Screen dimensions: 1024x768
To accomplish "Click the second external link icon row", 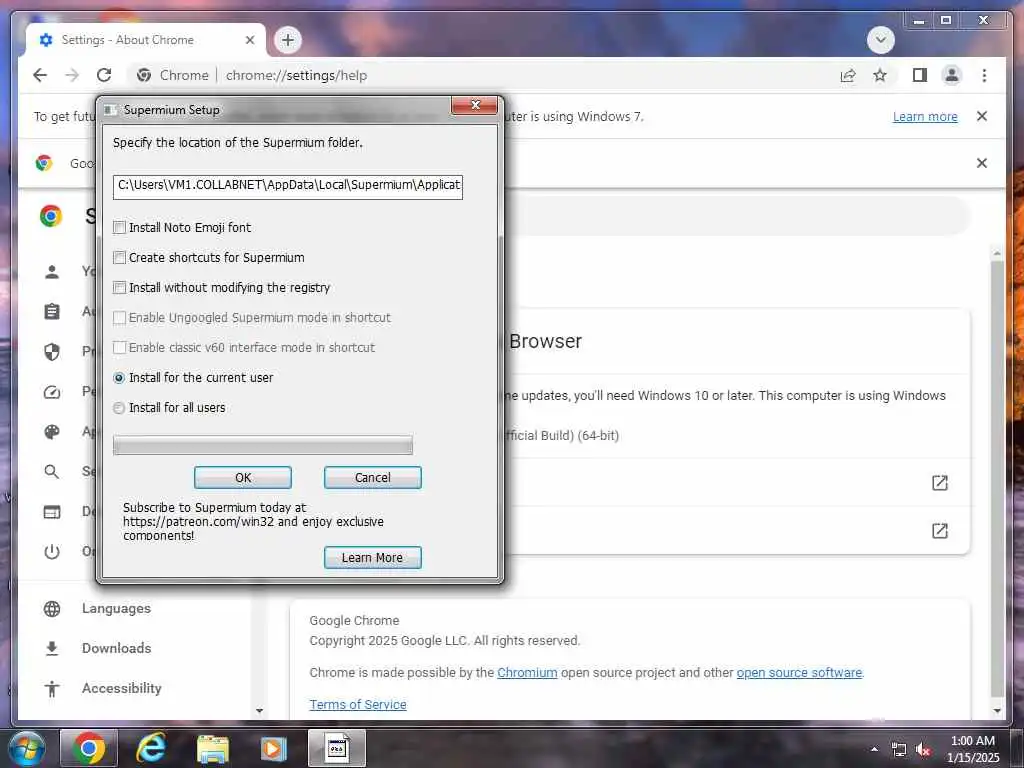I will tap(940, 531).
